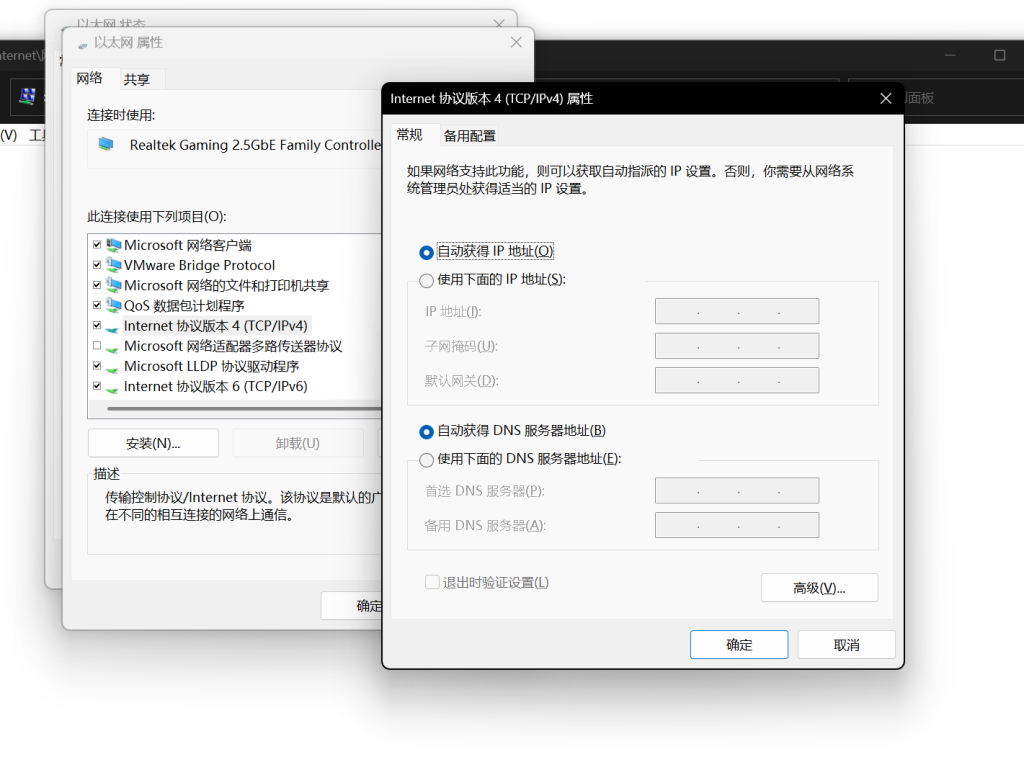The height and width of the screenshot is (775, 1024).
Task: Click the 安装(N) button
Action: point(152,443)
